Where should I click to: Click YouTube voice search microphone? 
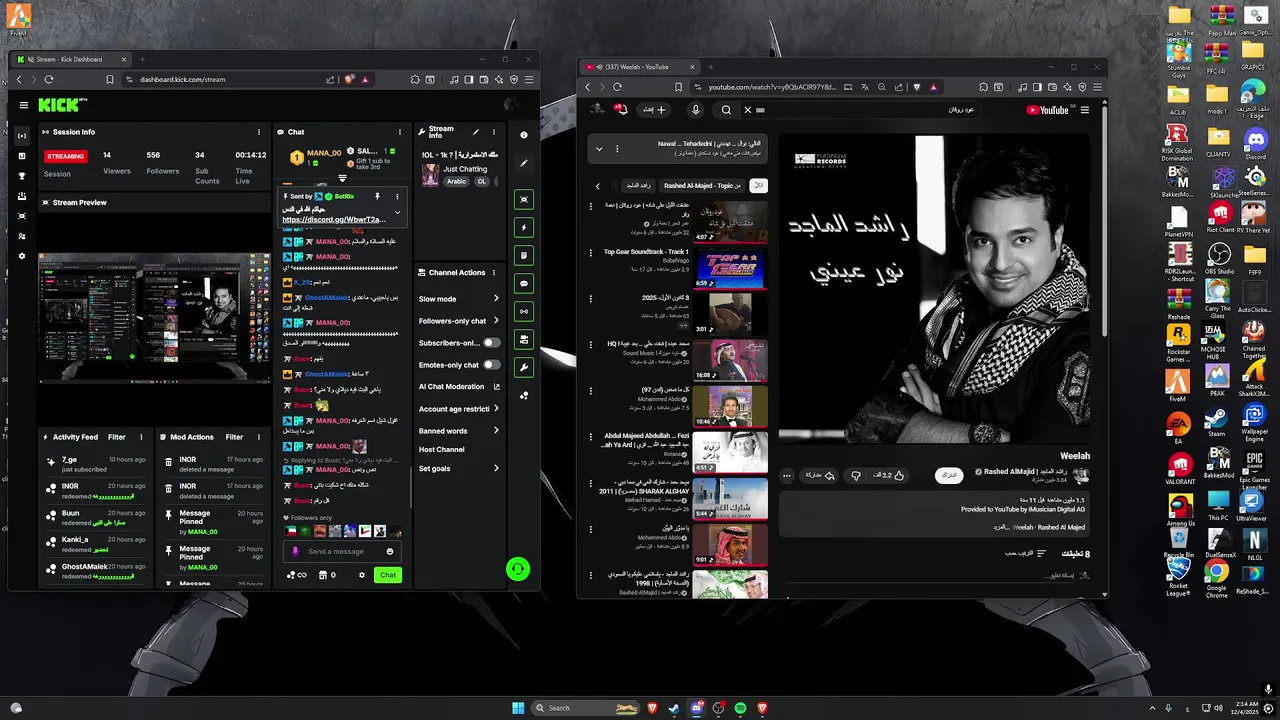(696, 110)
